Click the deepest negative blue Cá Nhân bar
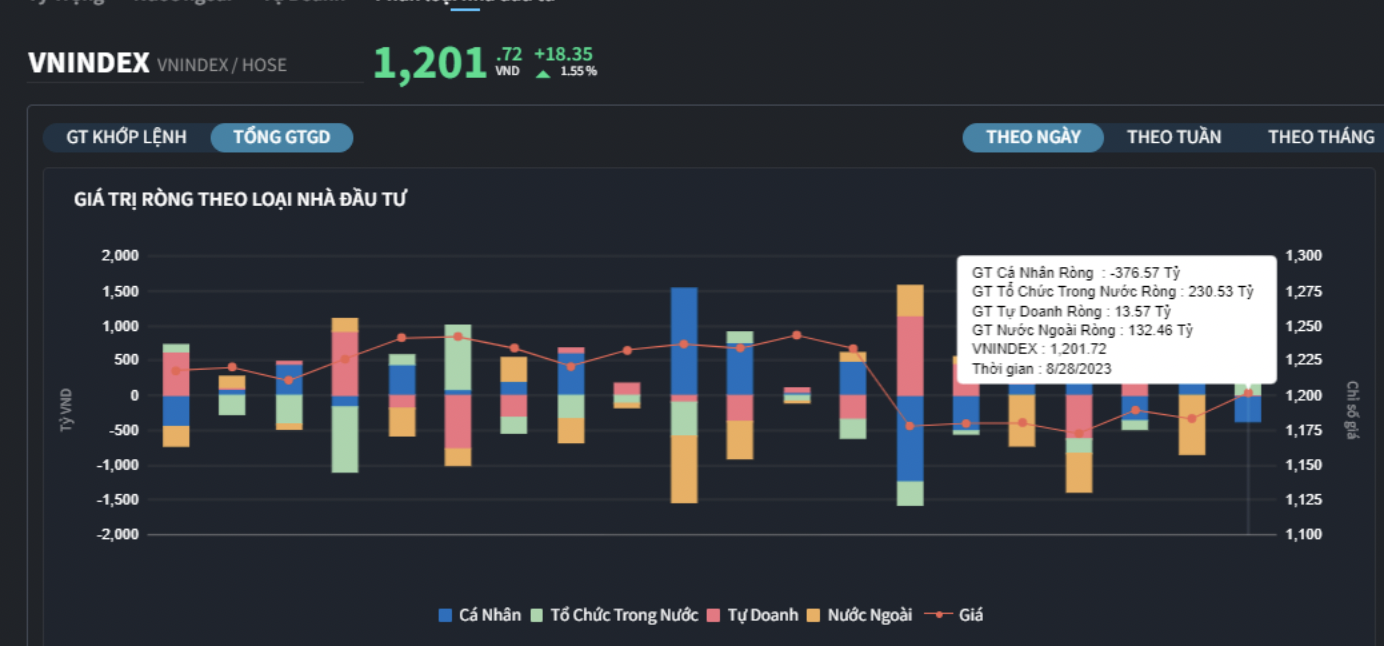The width and height of the screenshot is (1388, 648). click(910, 438)
